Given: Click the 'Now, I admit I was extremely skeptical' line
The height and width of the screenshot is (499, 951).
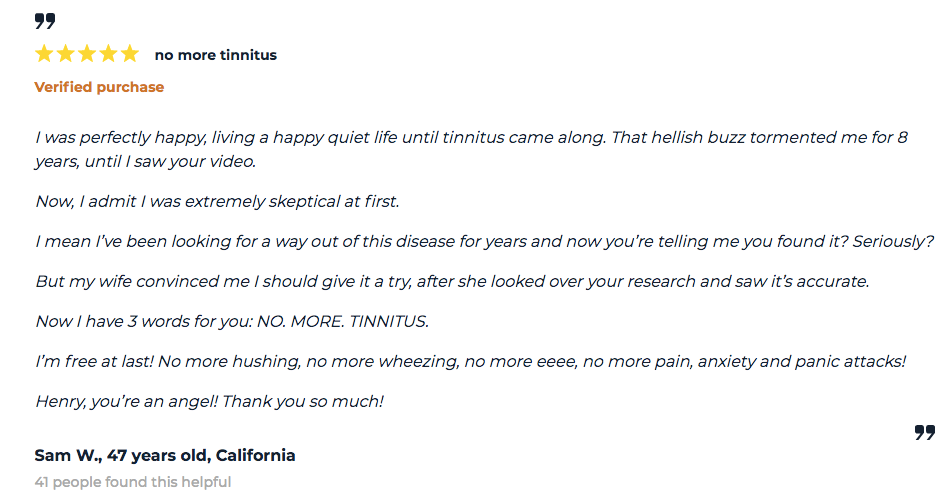Looking at the screenshot, I should [217, 201].
